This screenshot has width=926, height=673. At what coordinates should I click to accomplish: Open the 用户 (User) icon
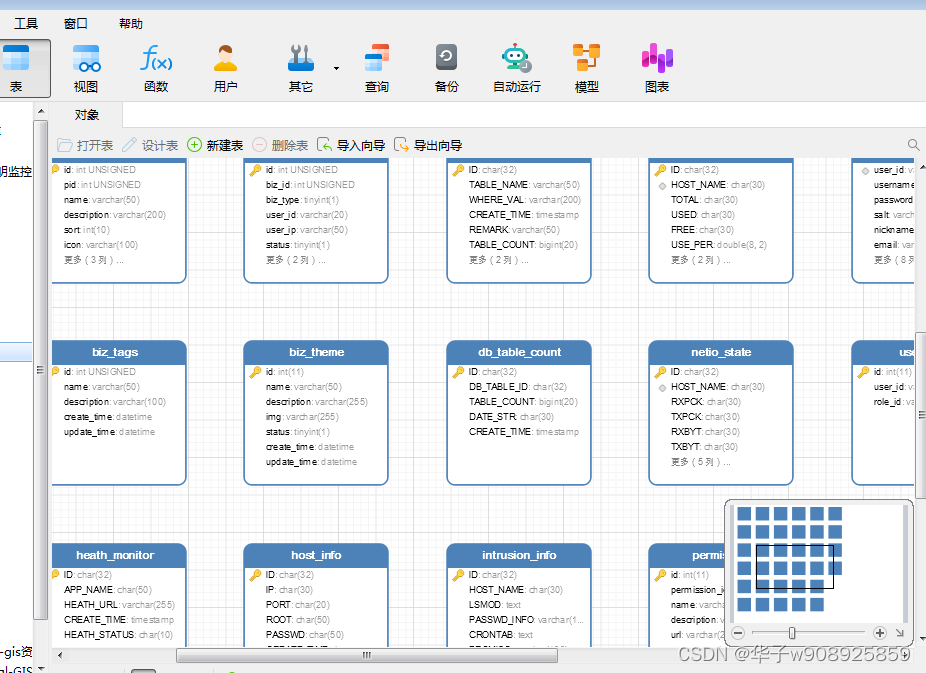click(226, 66)
